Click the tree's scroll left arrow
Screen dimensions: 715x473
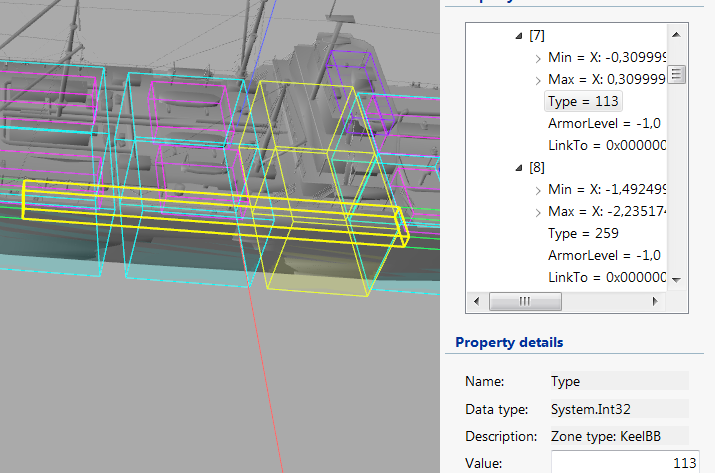point(476,301)
